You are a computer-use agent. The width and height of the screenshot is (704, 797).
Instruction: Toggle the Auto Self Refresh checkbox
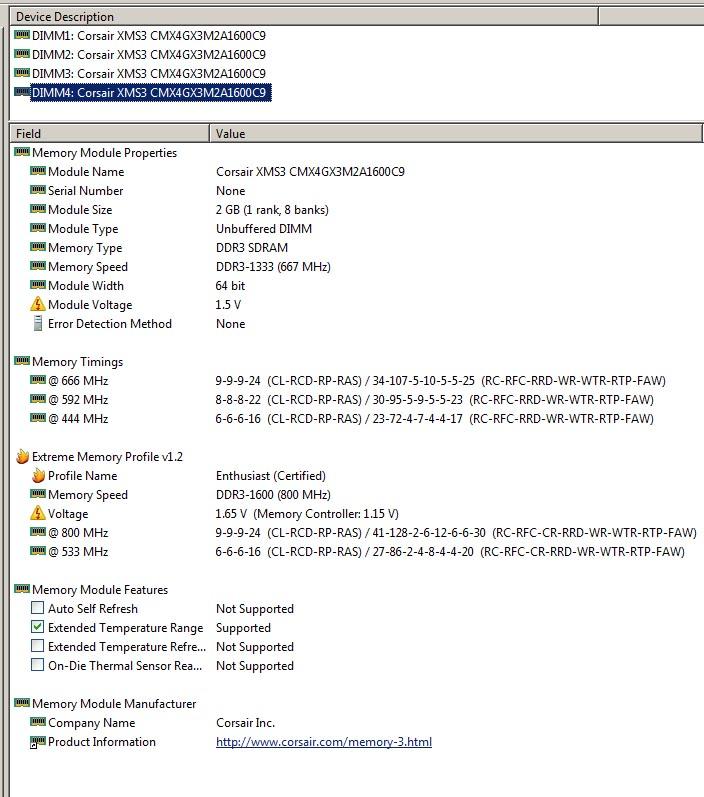37,608
